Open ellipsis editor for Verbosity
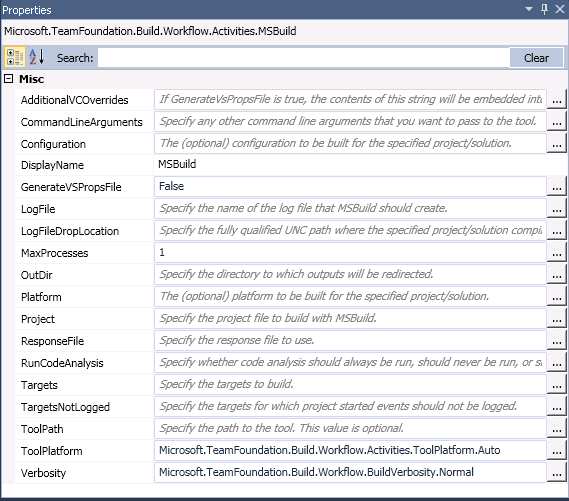Image resolution: width=569 pixels, height=501 pixels. click(x=557, y=473)
